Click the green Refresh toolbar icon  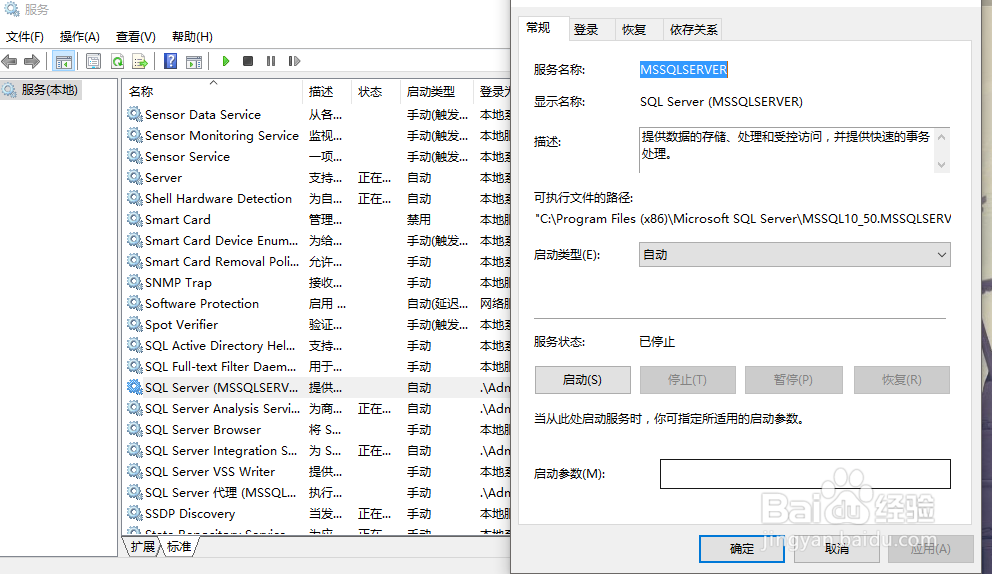click(x=117, y=61)
